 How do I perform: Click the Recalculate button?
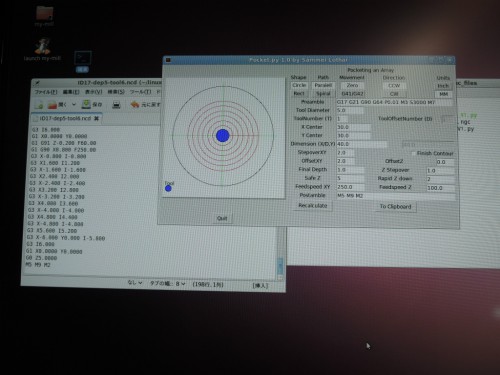(x=313, y=206)
